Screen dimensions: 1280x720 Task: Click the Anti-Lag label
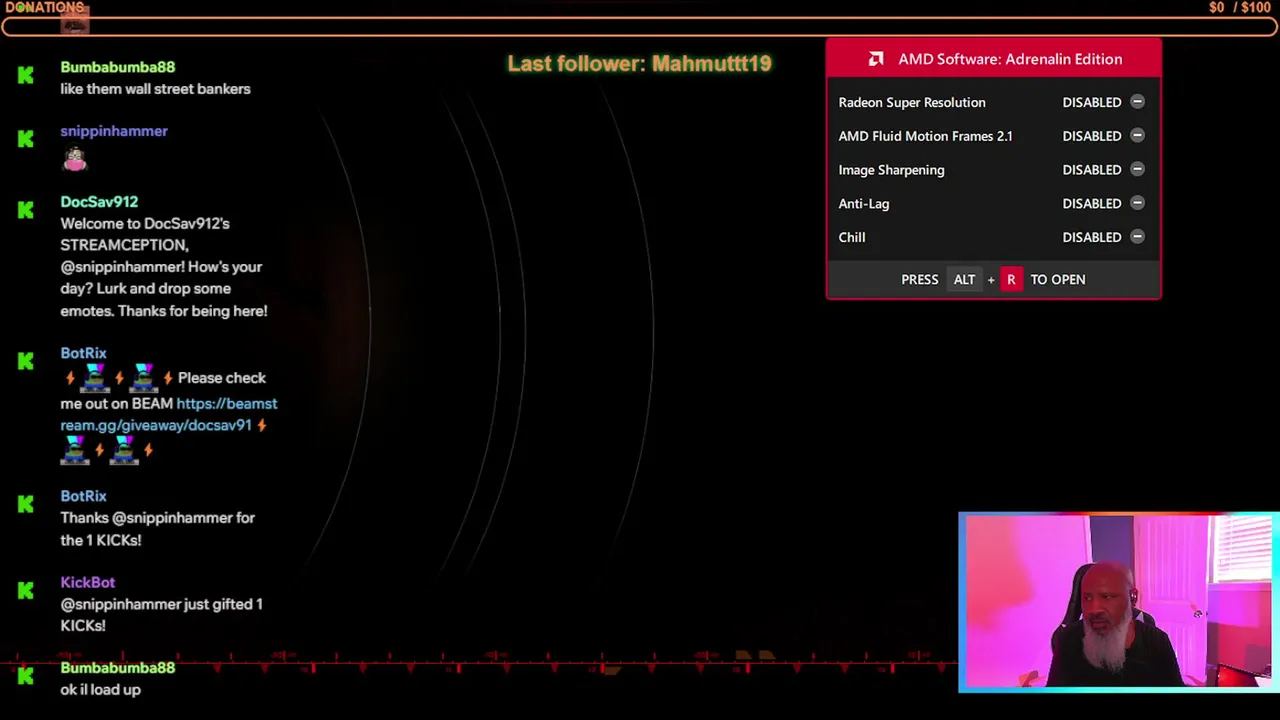click(x=864, y=203)
